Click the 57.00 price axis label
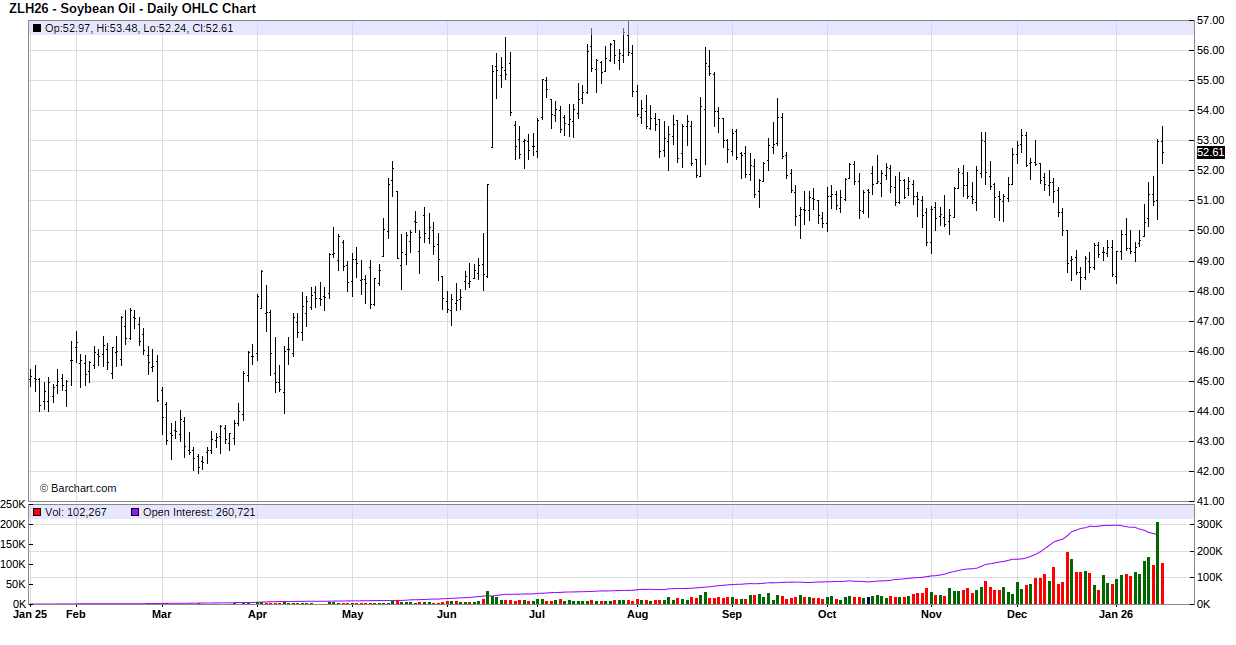 tap(1210, 20)
